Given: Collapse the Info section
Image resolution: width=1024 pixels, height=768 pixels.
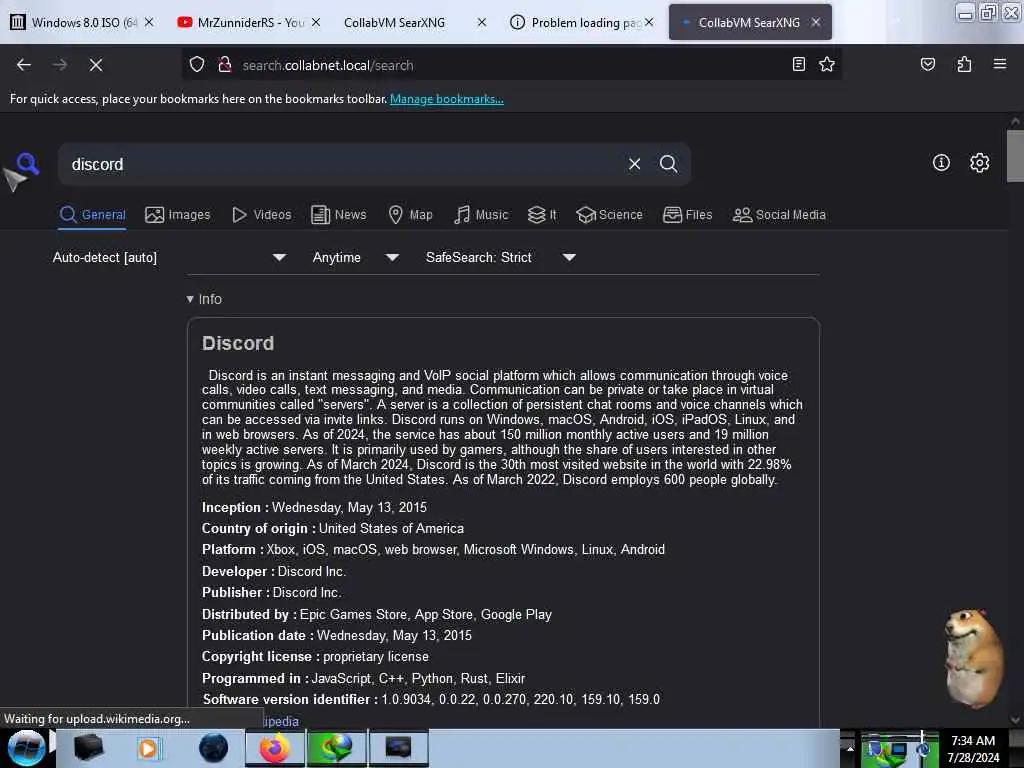Looking at the screenshot, I should pyautogui.click(x=204, y=299).
